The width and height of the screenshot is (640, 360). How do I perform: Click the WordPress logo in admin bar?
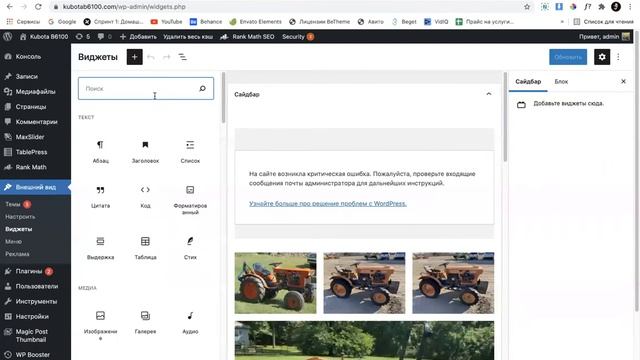click(7, 36)
